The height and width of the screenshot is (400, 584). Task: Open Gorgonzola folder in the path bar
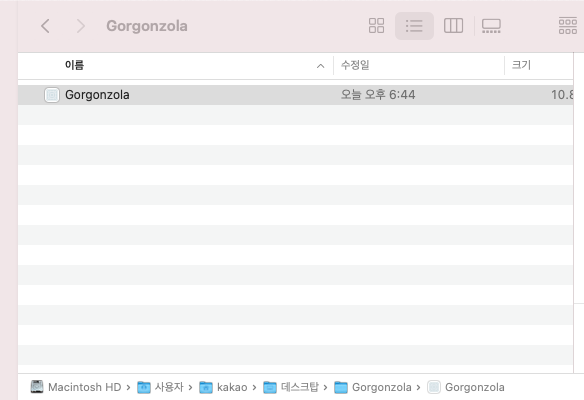382,387
